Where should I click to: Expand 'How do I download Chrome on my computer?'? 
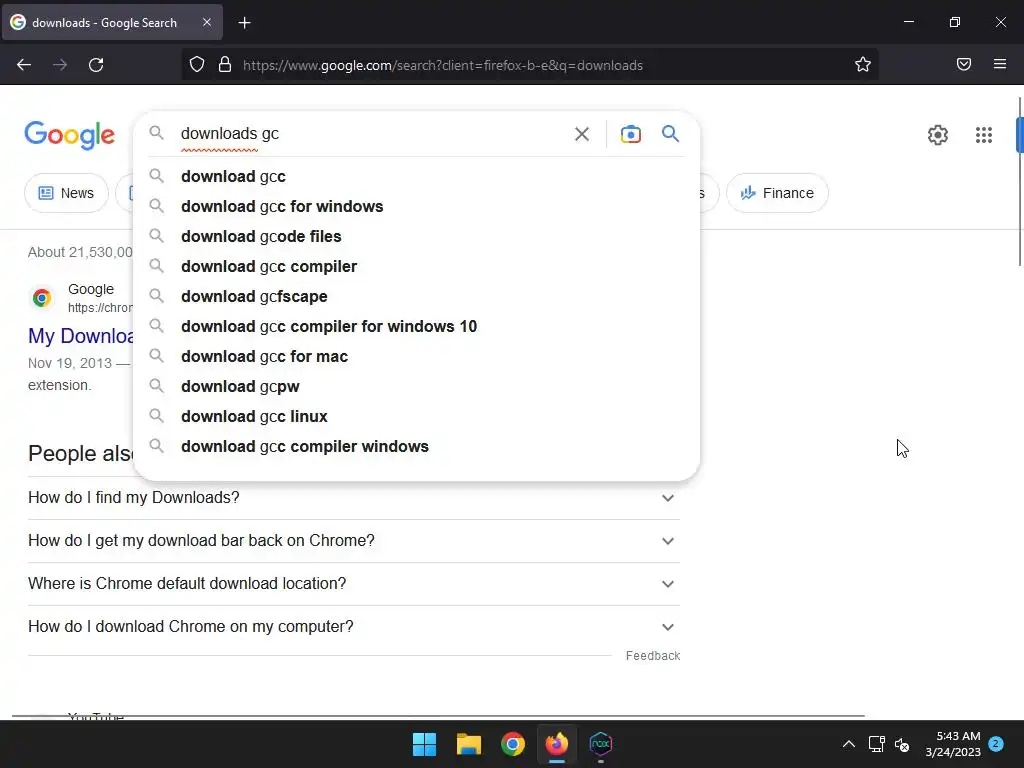[353, 627]
